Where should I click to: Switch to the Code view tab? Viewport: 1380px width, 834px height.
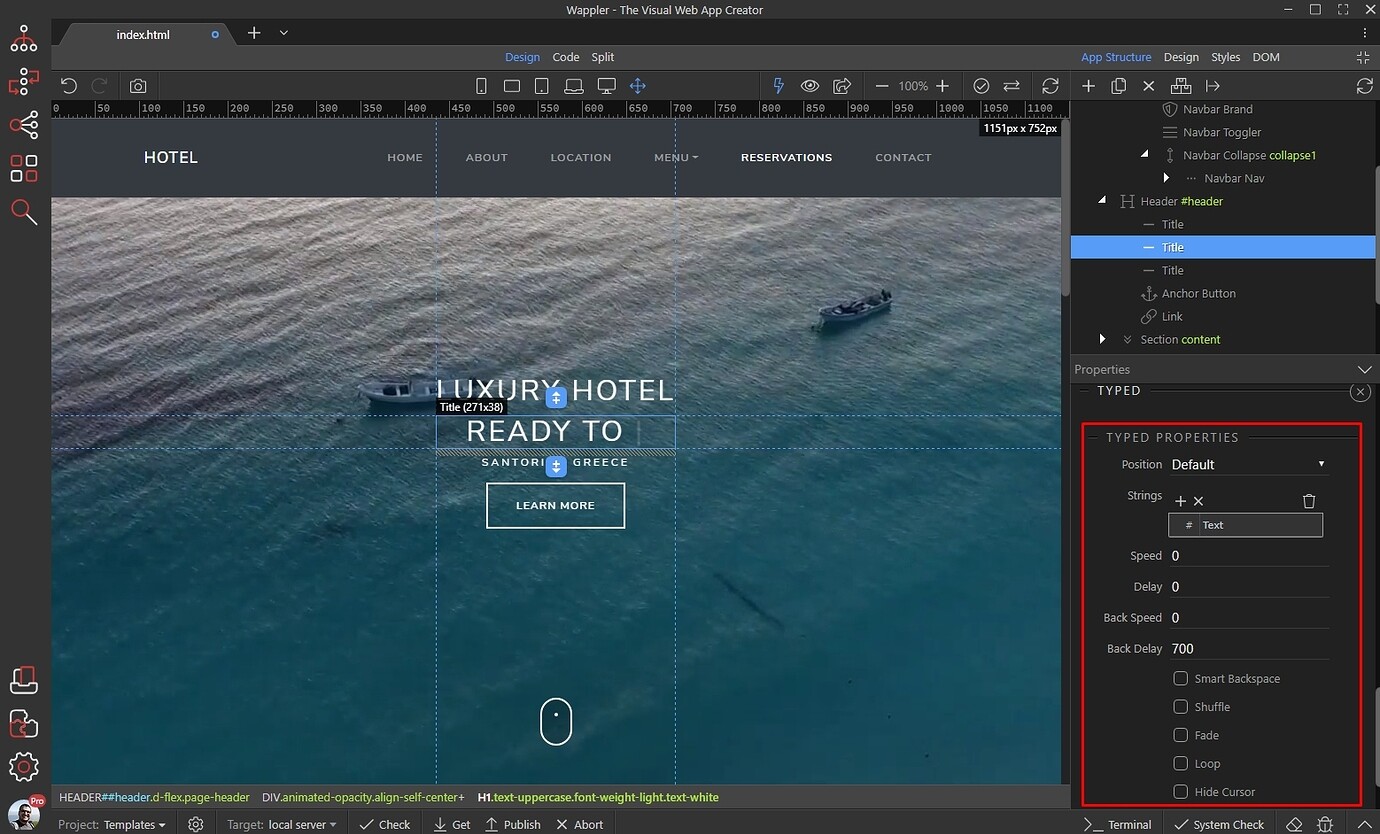coord(566,57)
